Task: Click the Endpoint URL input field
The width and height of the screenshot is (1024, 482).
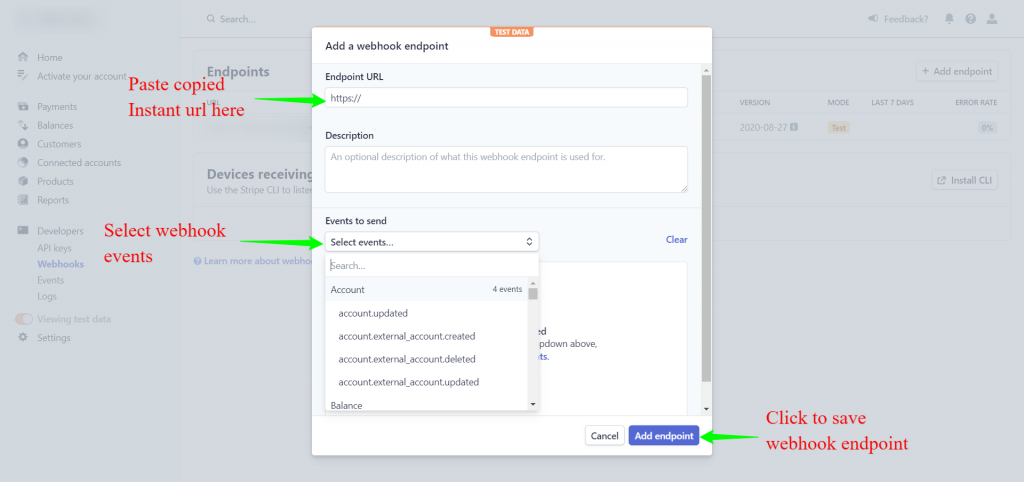Action: [x=506, y=97]
